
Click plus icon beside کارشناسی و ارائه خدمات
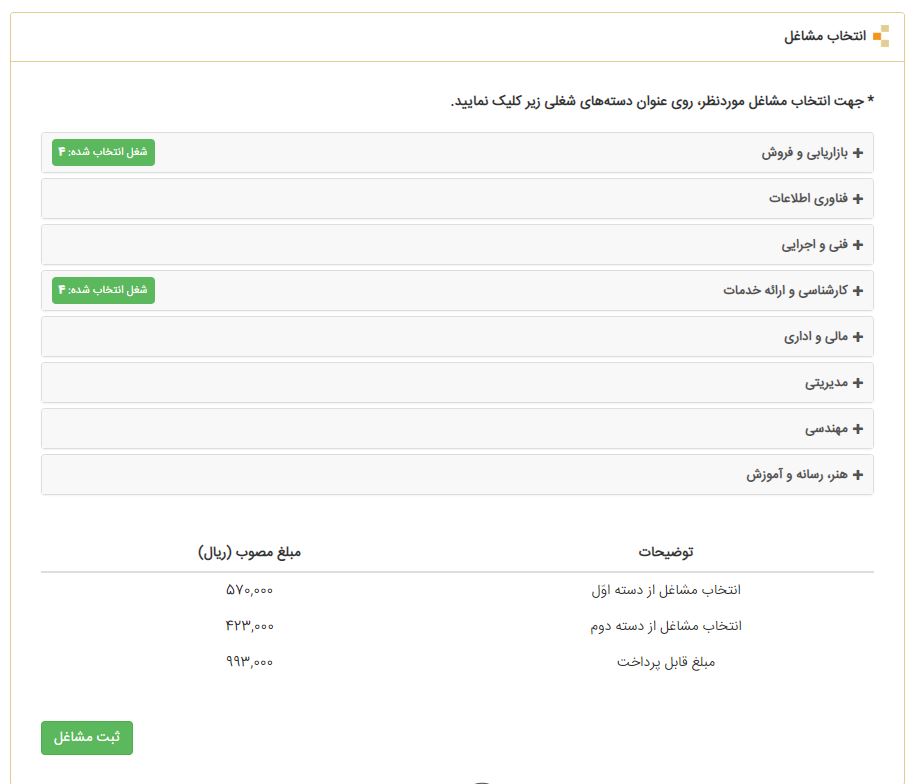pyautogui.click(x=858, y=291)
